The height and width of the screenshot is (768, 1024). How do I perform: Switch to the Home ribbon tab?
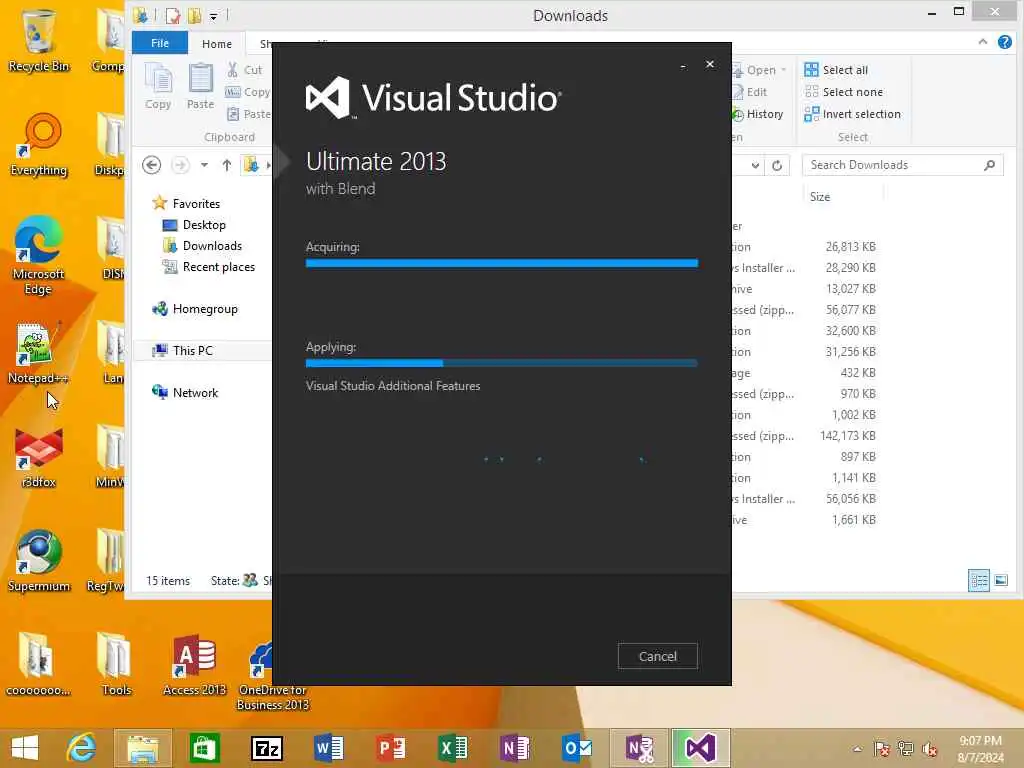217,44
